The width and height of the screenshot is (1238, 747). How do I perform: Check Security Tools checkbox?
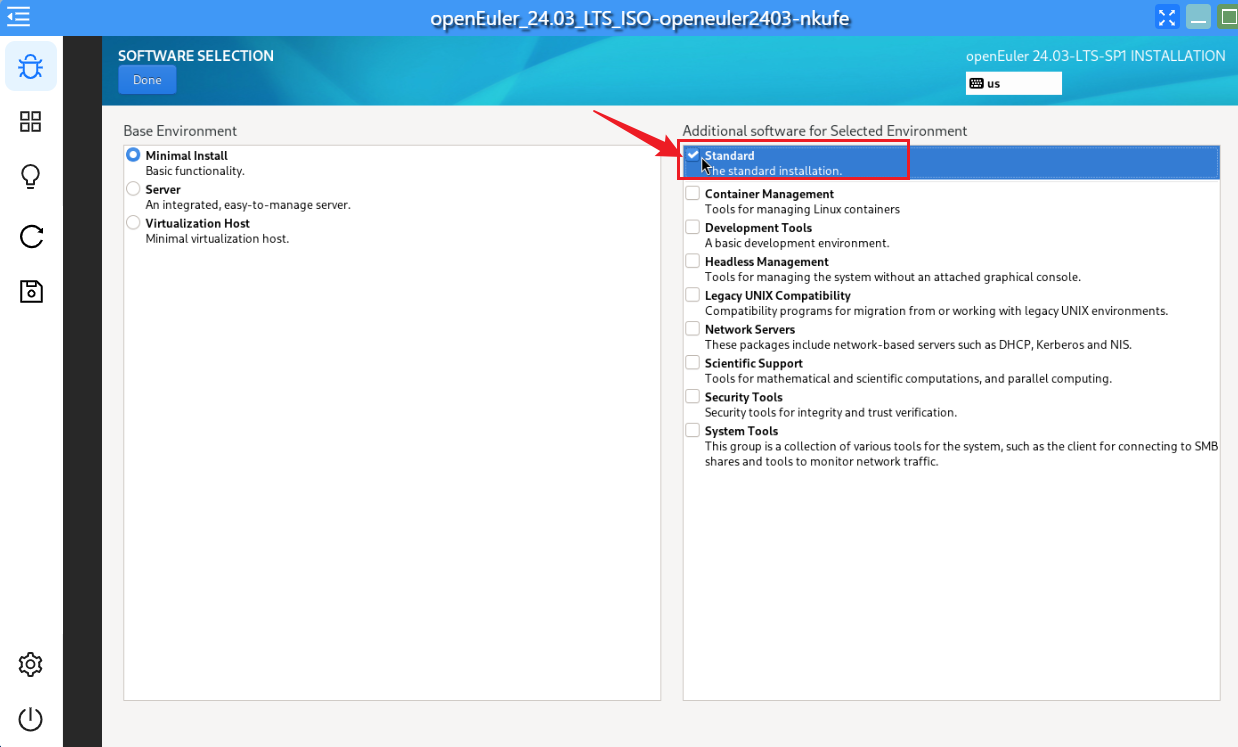coord(692,397)
